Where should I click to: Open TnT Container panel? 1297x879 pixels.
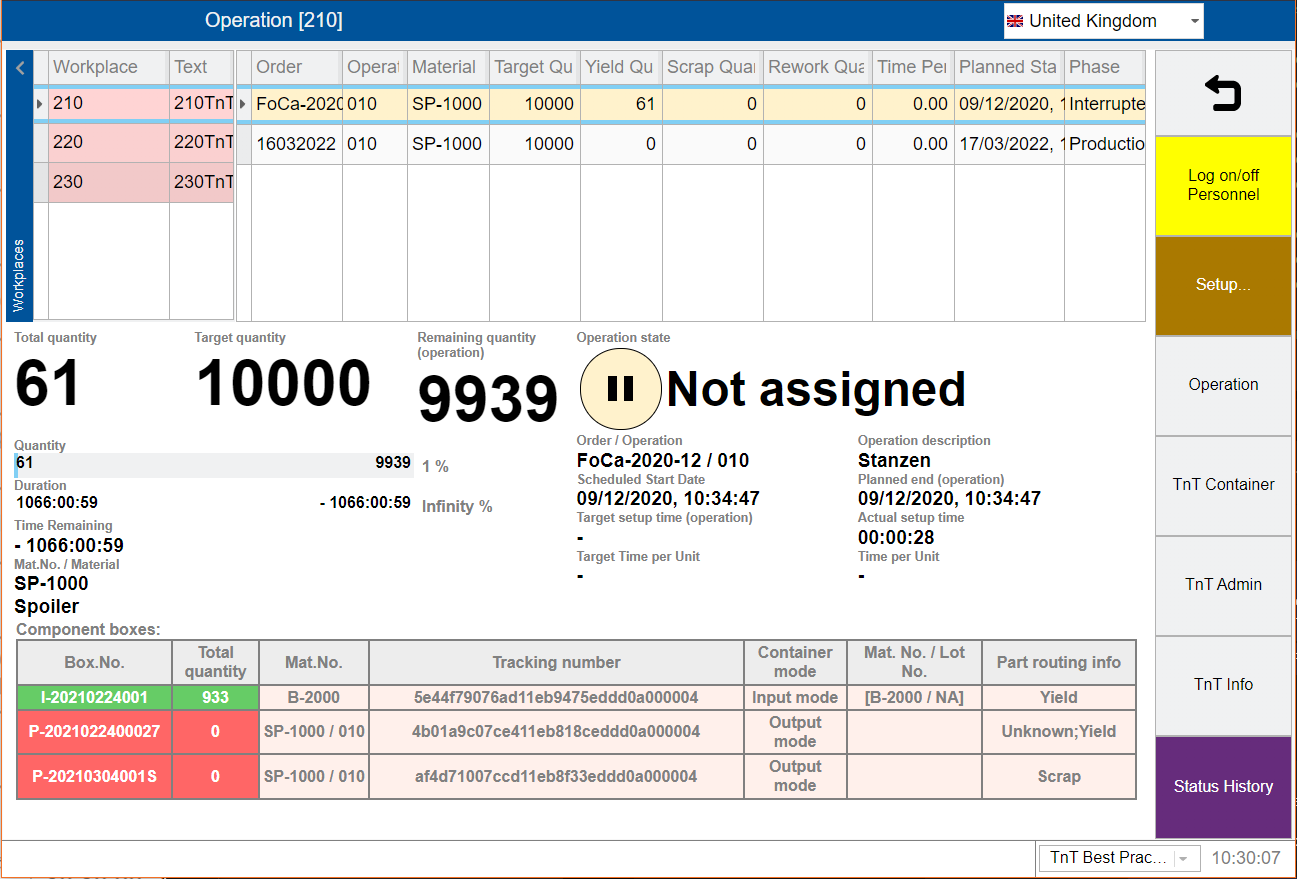click(x=1223, y=485)
